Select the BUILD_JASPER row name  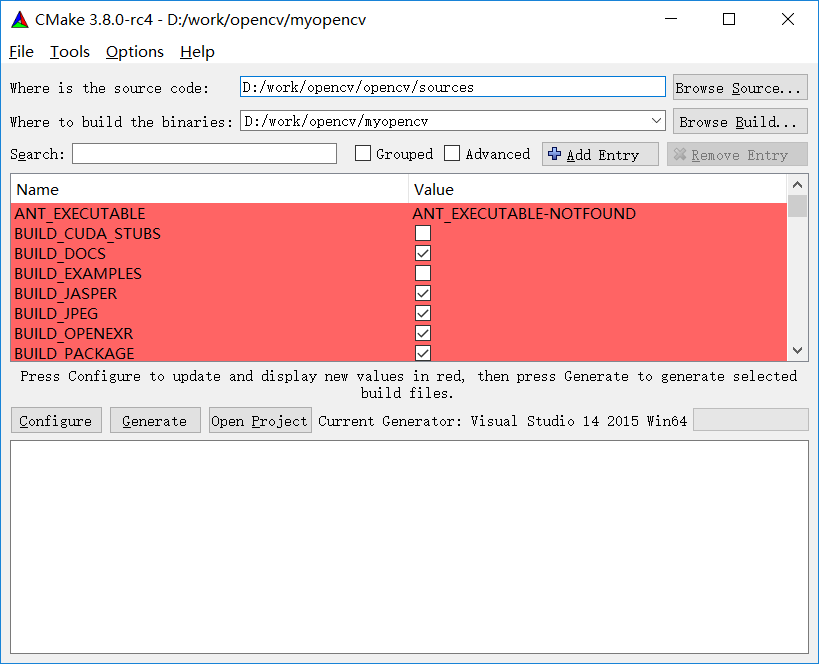pyautogui.click(x=66, y=294)
